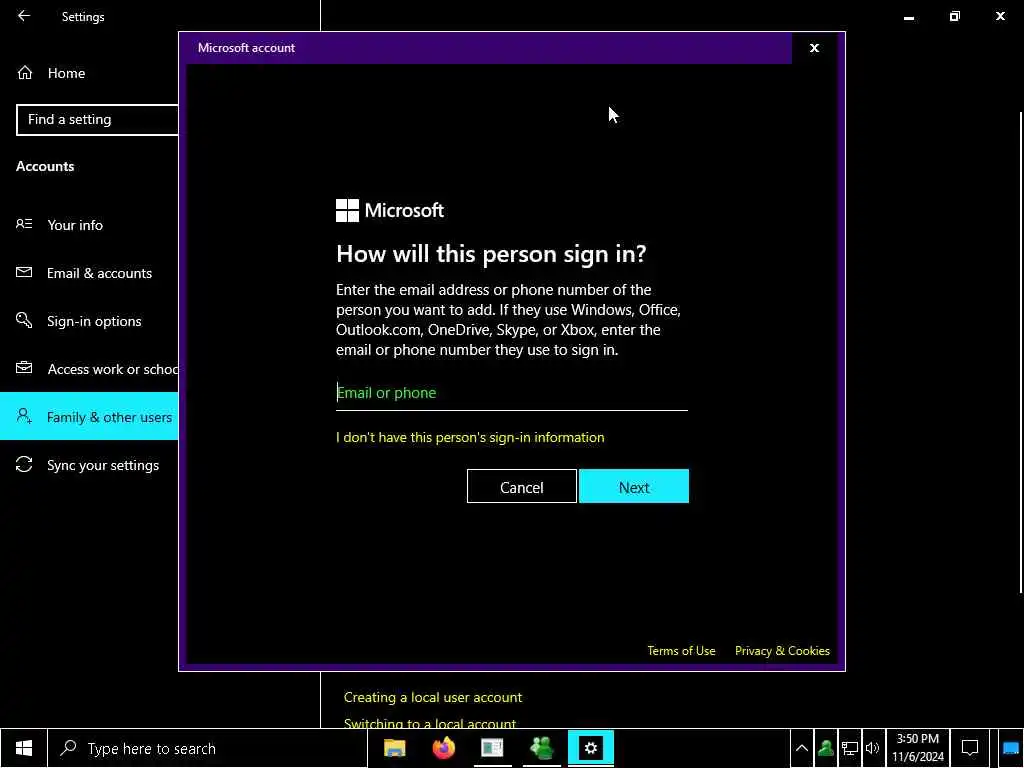Click the Access work briefcase icon
Viewport: 1024px width, 768px height.
24,368
